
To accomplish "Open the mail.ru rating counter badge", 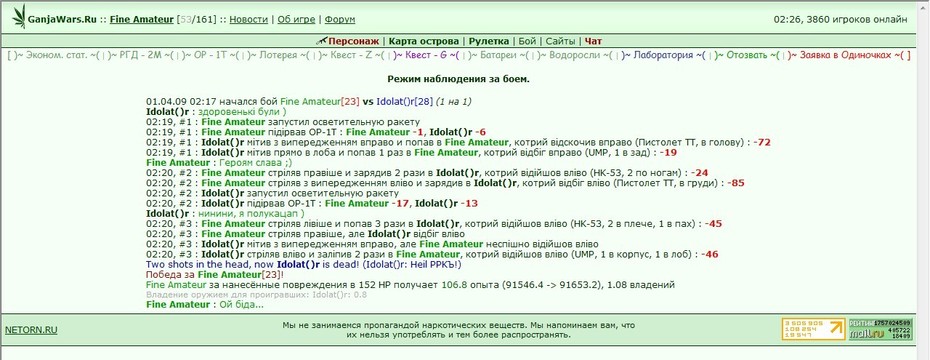I will [x=880, y=329].
